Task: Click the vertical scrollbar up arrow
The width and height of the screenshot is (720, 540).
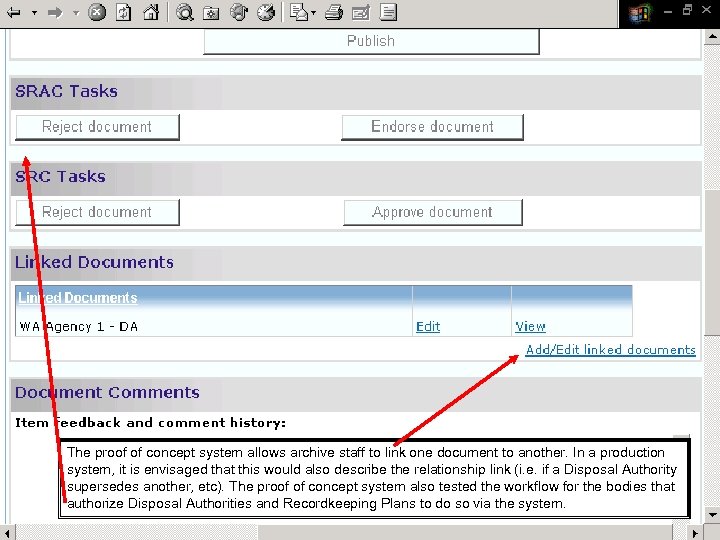Action: 712,37
